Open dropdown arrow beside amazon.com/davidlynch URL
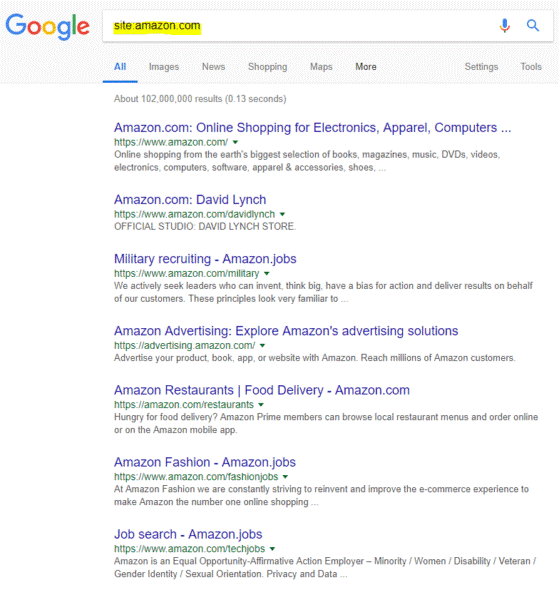 click(x=282, y=214)
